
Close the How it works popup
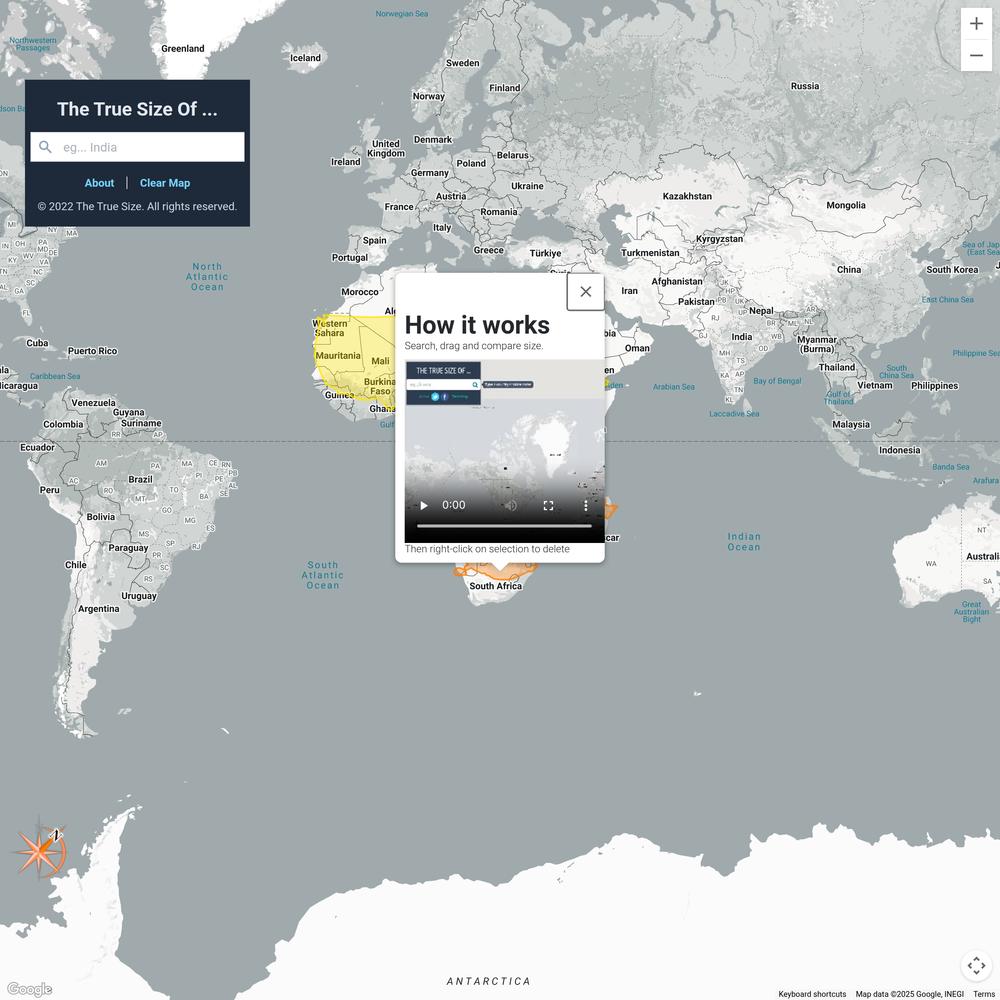(x=585, y=291)
